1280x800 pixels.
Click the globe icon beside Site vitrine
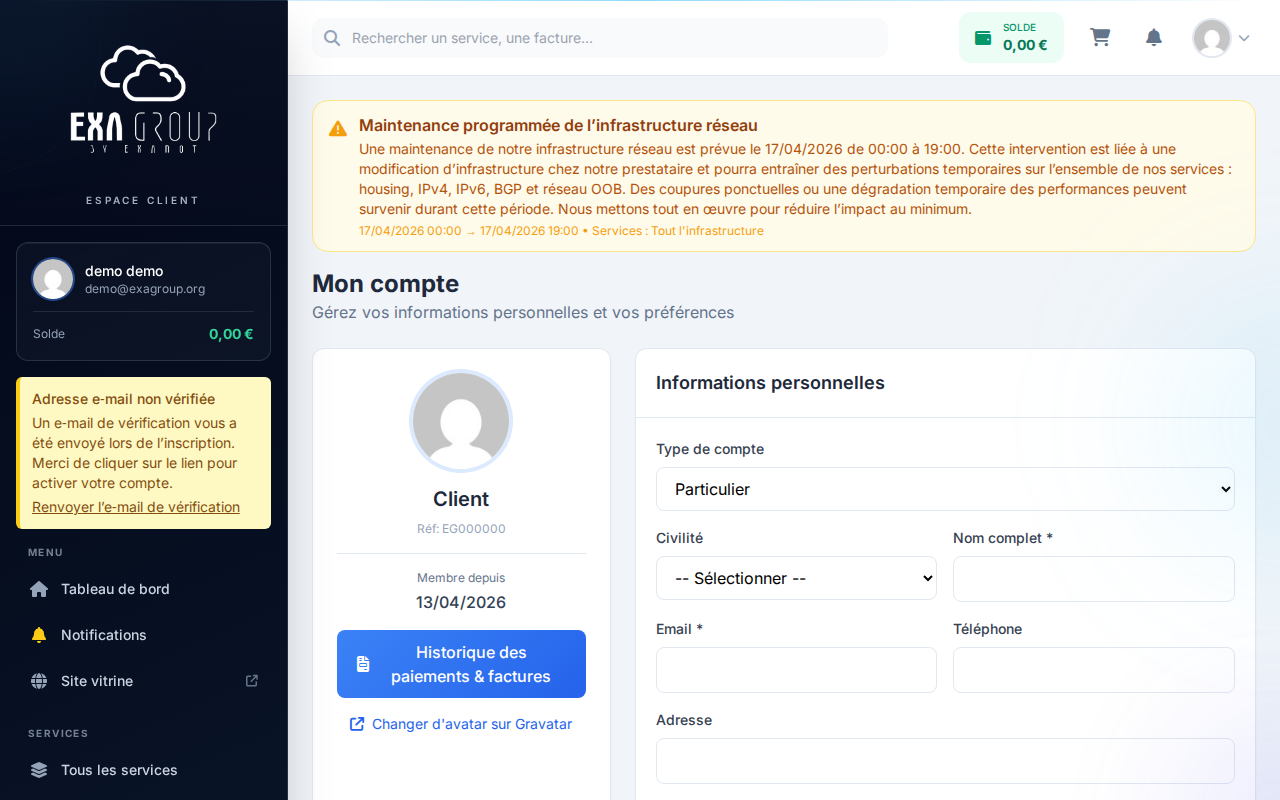pyautogui.click(x=39, y=681)
